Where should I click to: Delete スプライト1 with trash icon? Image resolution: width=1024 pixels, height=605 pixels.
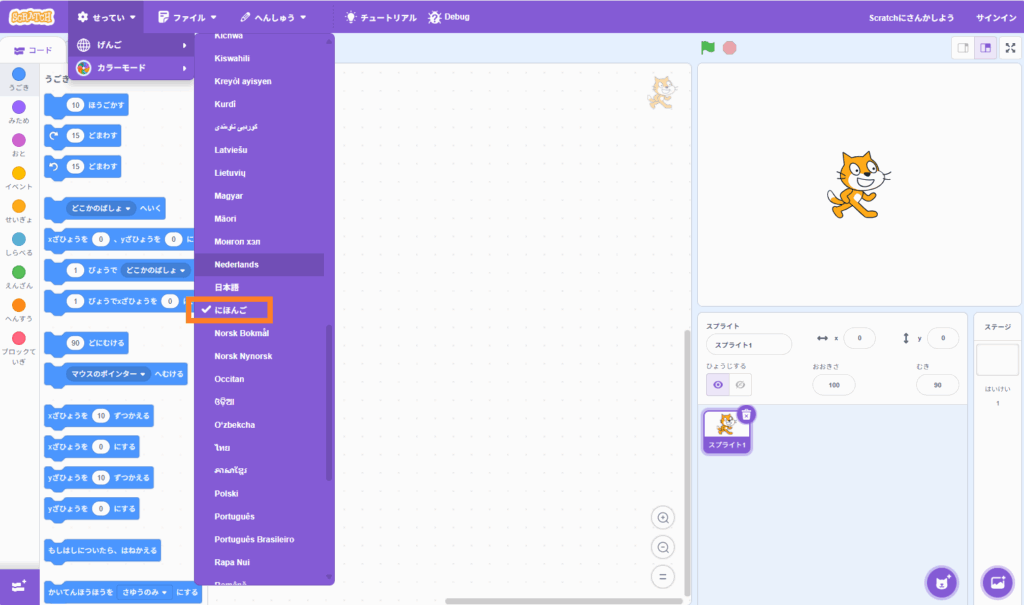pyautogui.click(x=746, y=414)
